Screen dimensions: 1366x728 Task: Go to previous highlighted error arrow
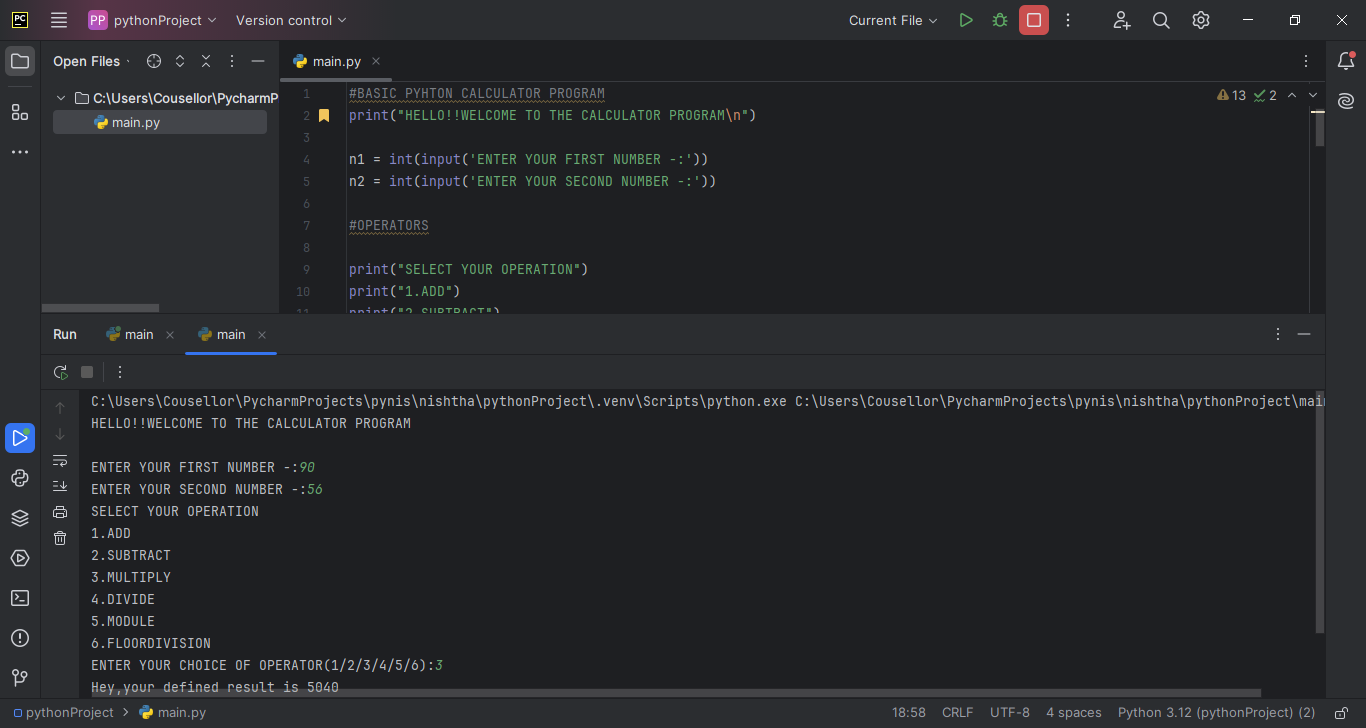(x=1291, y=95)
